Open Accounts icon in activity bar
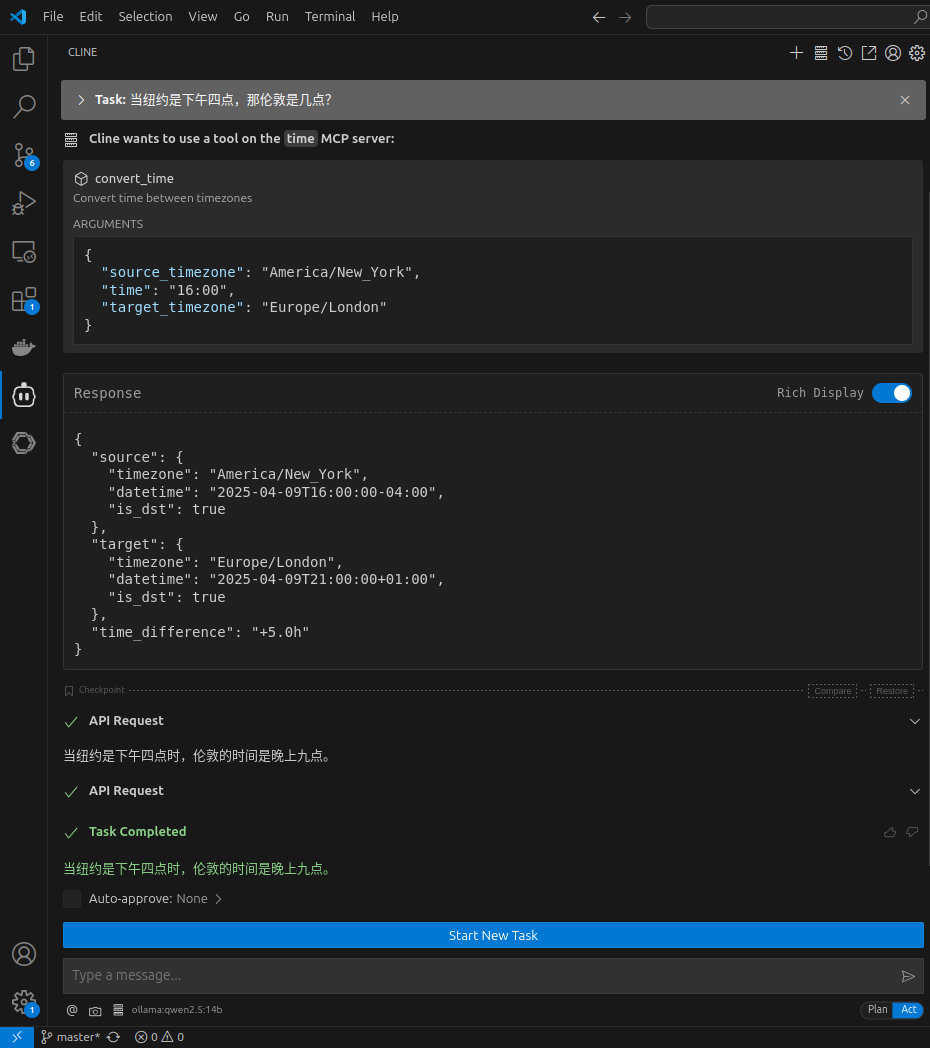 click(23, 954)
